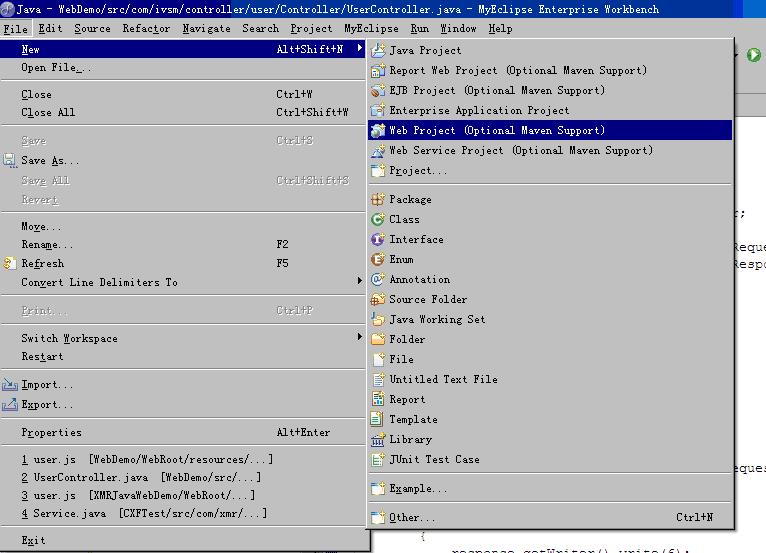Choose Web Project (Optional Maven Support) label

click(x=497, y=130)
